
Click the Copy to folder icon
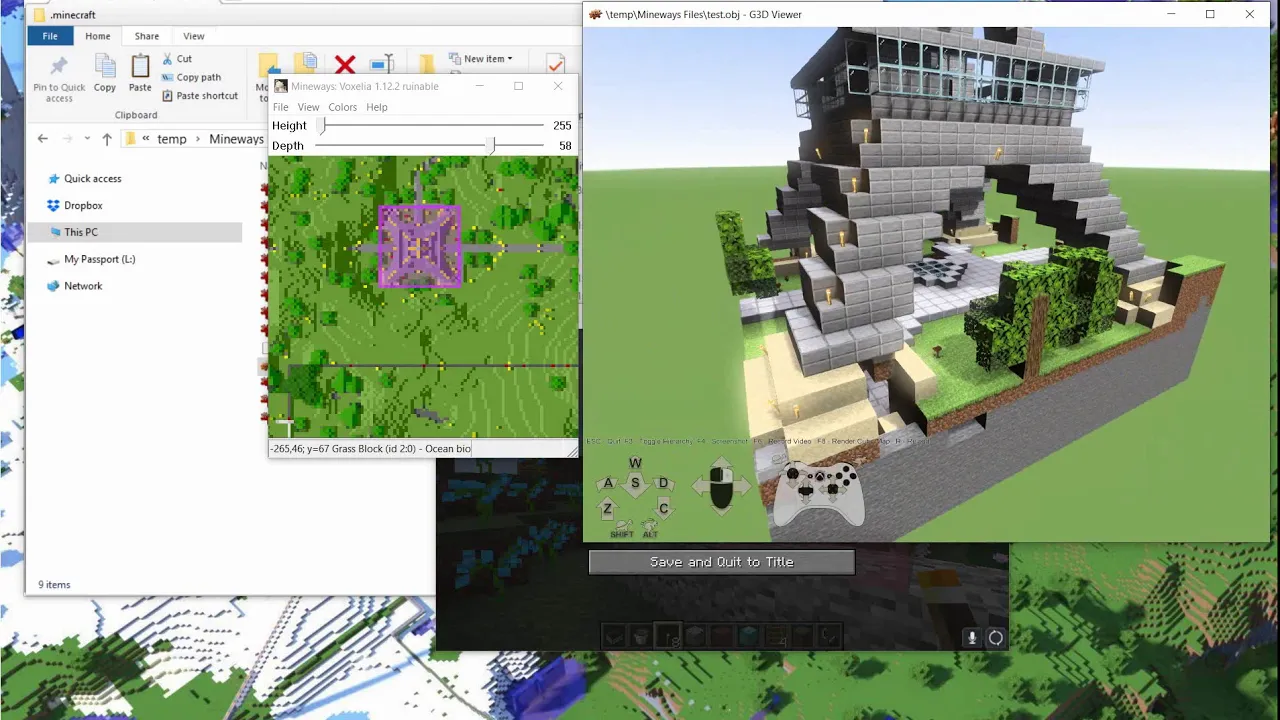click(x=305, y=63)
